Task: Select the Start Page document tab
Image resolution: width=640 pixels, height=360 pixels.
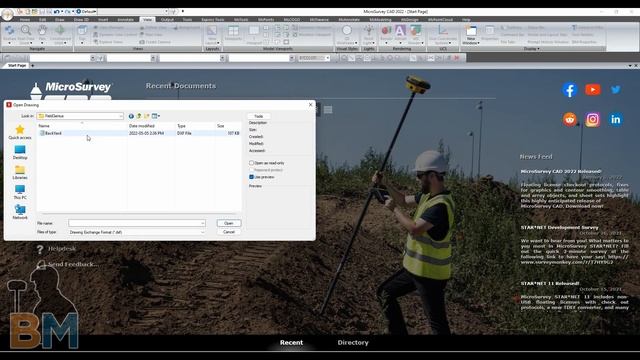Action: pyautogui.click(x=16, y=65)
